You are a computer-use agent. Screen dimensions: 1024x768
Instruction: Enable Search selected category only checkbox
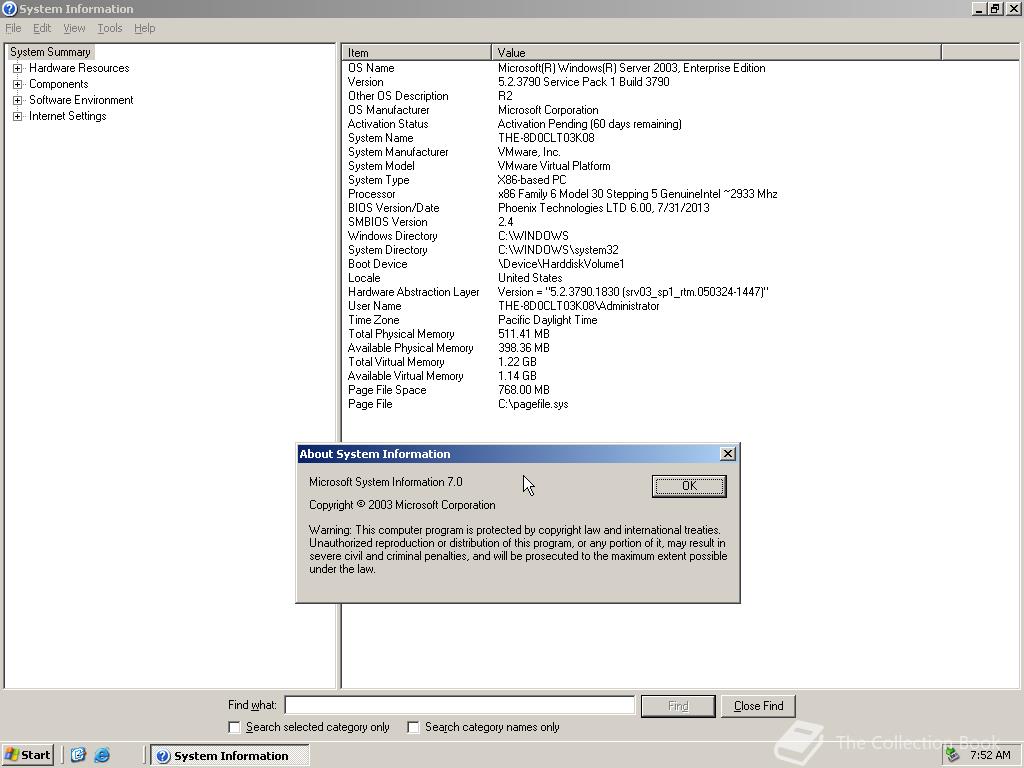234,727
